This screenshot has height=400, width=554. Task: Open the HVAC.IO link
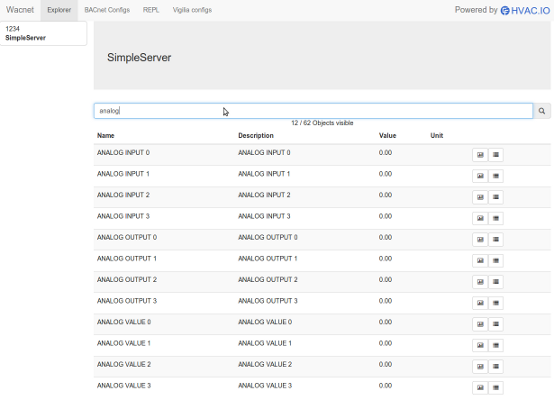point(525,11)
